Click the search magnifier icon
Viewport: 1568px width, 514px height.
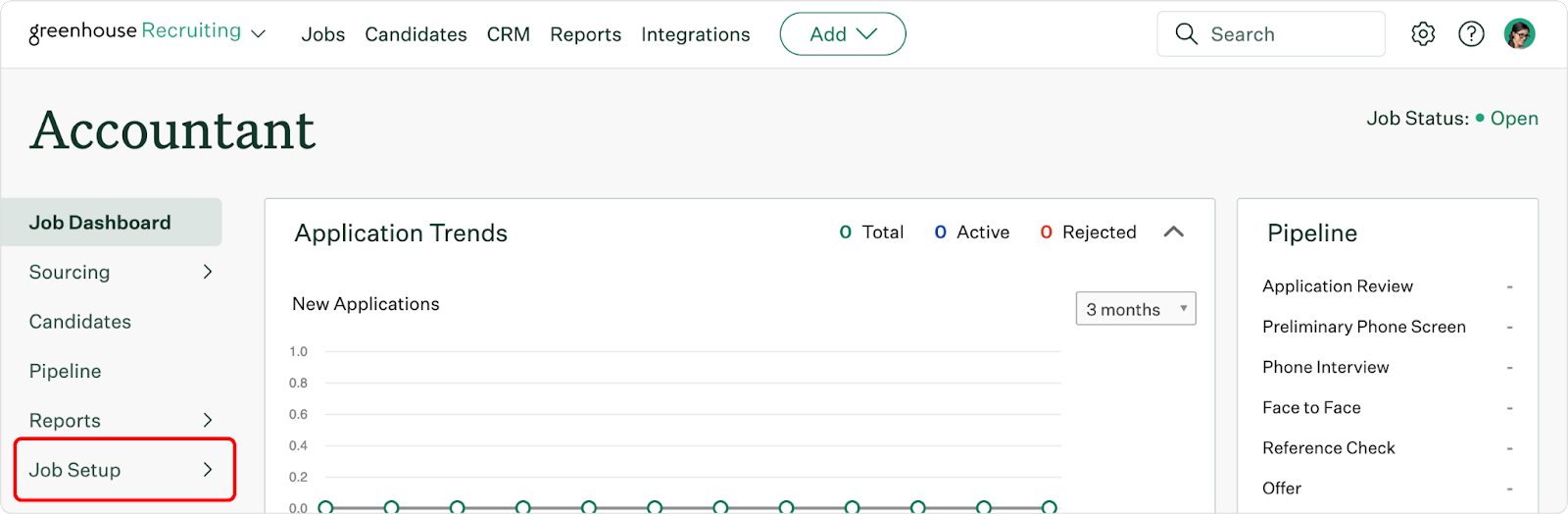[x=1186, y=34]
